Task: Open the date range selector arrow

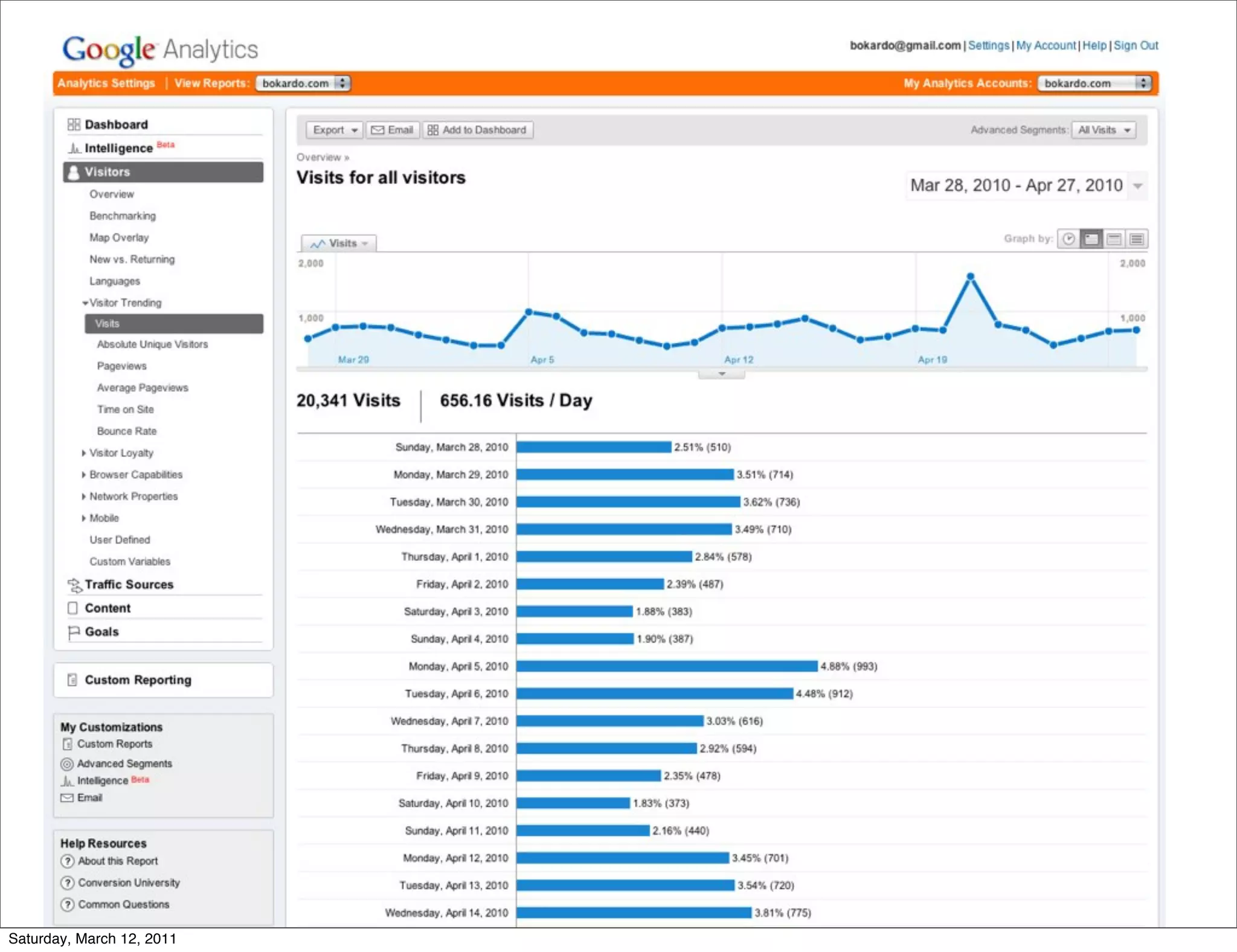Action: pos(1138,186)
